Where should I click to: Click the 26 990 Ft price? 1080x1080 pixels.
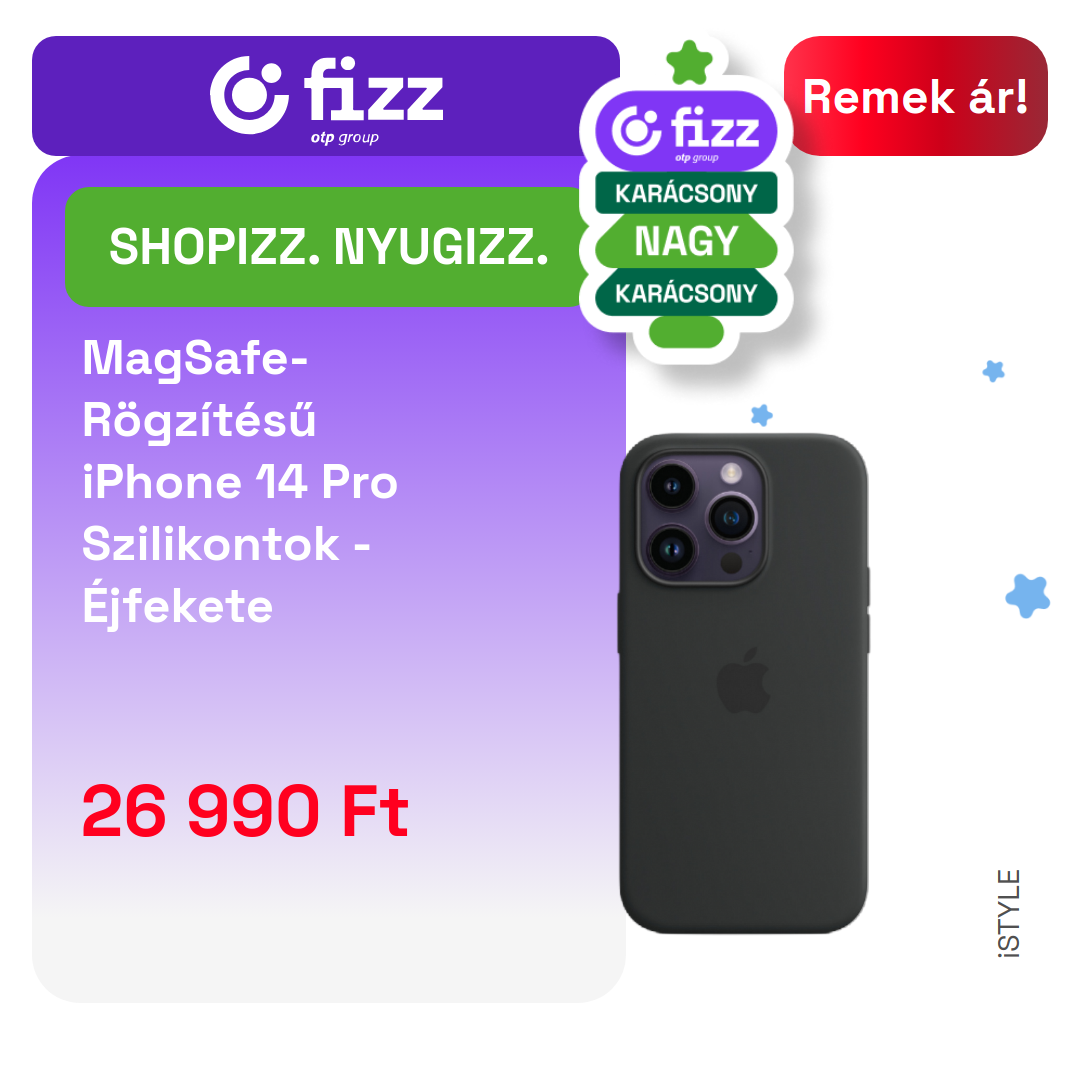point(245,811)
